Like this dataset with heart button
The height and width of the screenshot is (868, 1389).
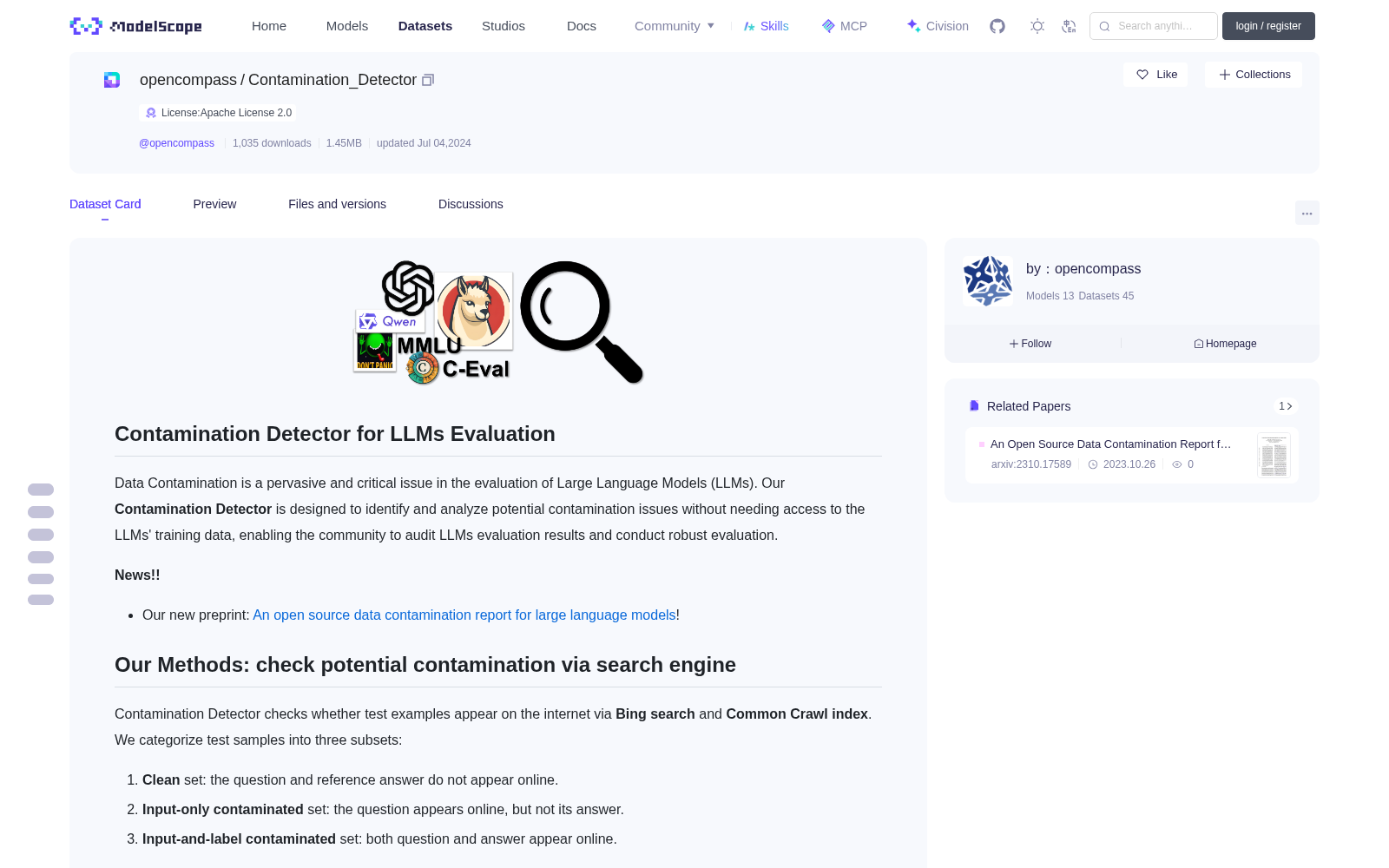click(x=1156, y=75)
